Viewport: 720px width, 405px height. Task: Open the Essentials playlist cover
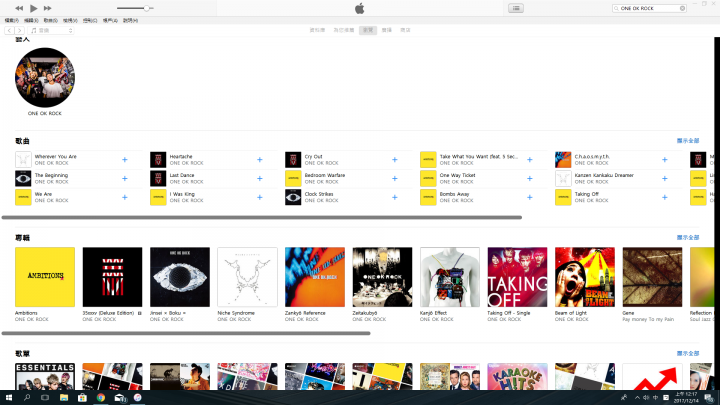coord(45,377)
